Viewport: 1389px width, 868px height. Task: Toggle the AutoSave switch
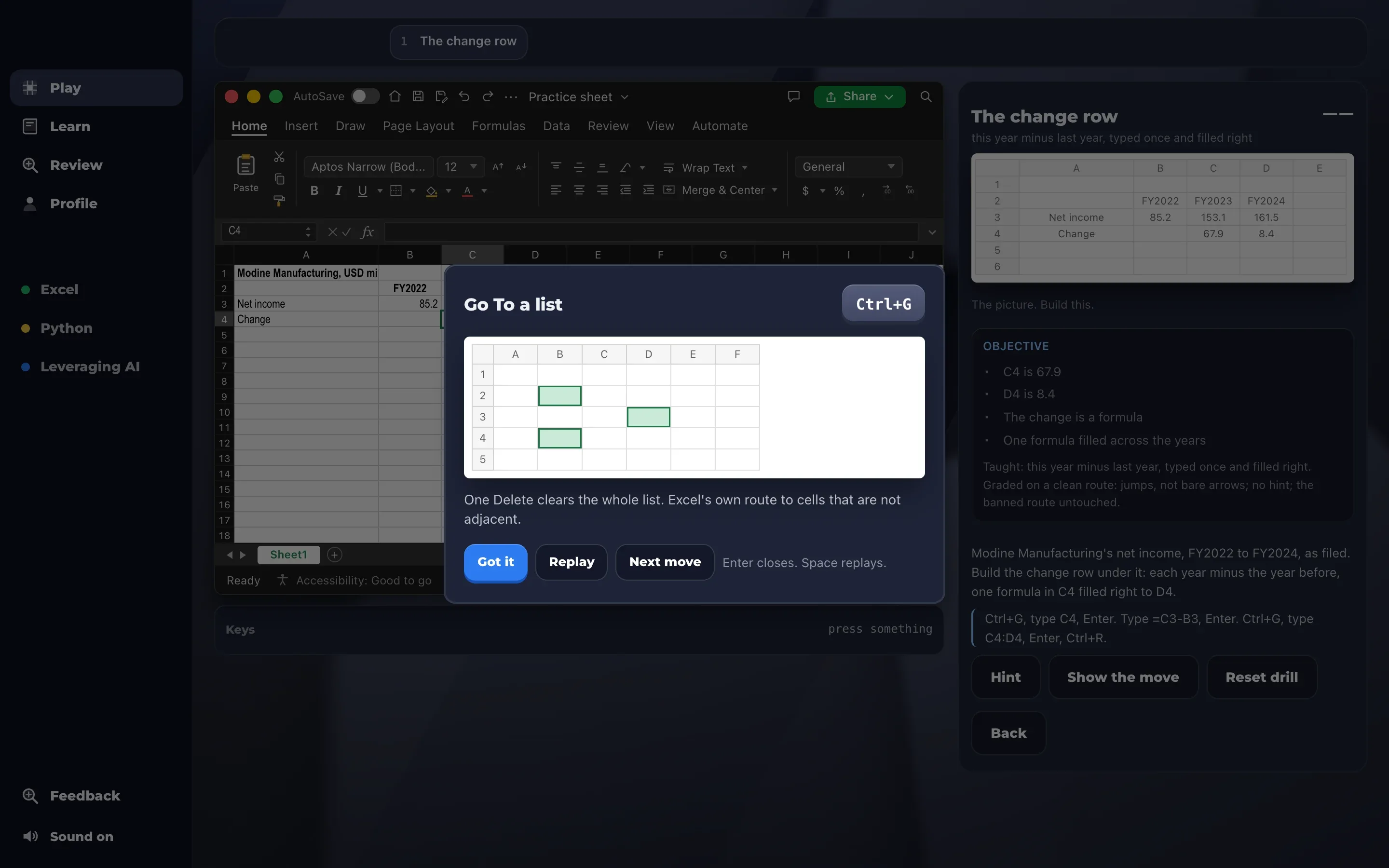pos(366,96)
